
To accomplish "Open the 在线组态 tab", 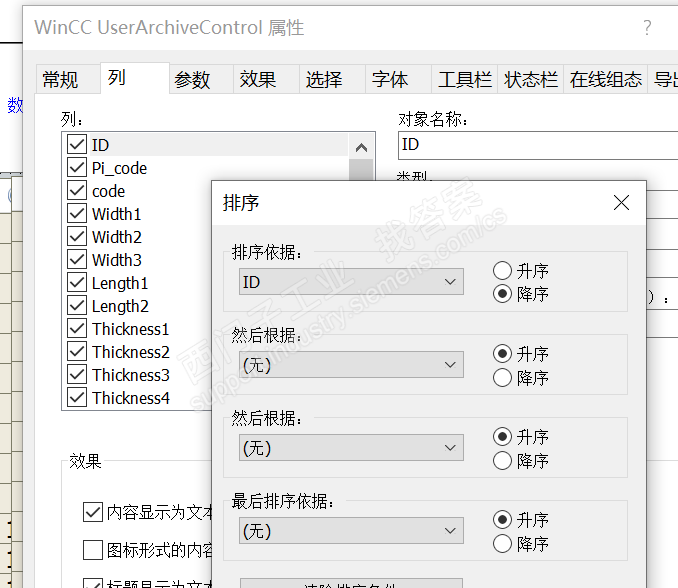I will 605,80.
